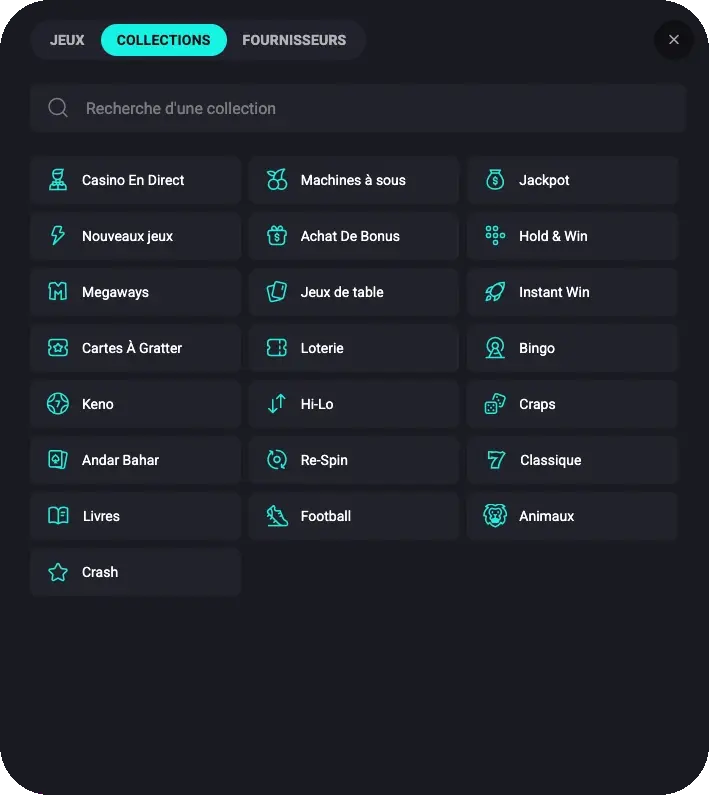Click the Hold & Win dots icon

coord(495,236)
